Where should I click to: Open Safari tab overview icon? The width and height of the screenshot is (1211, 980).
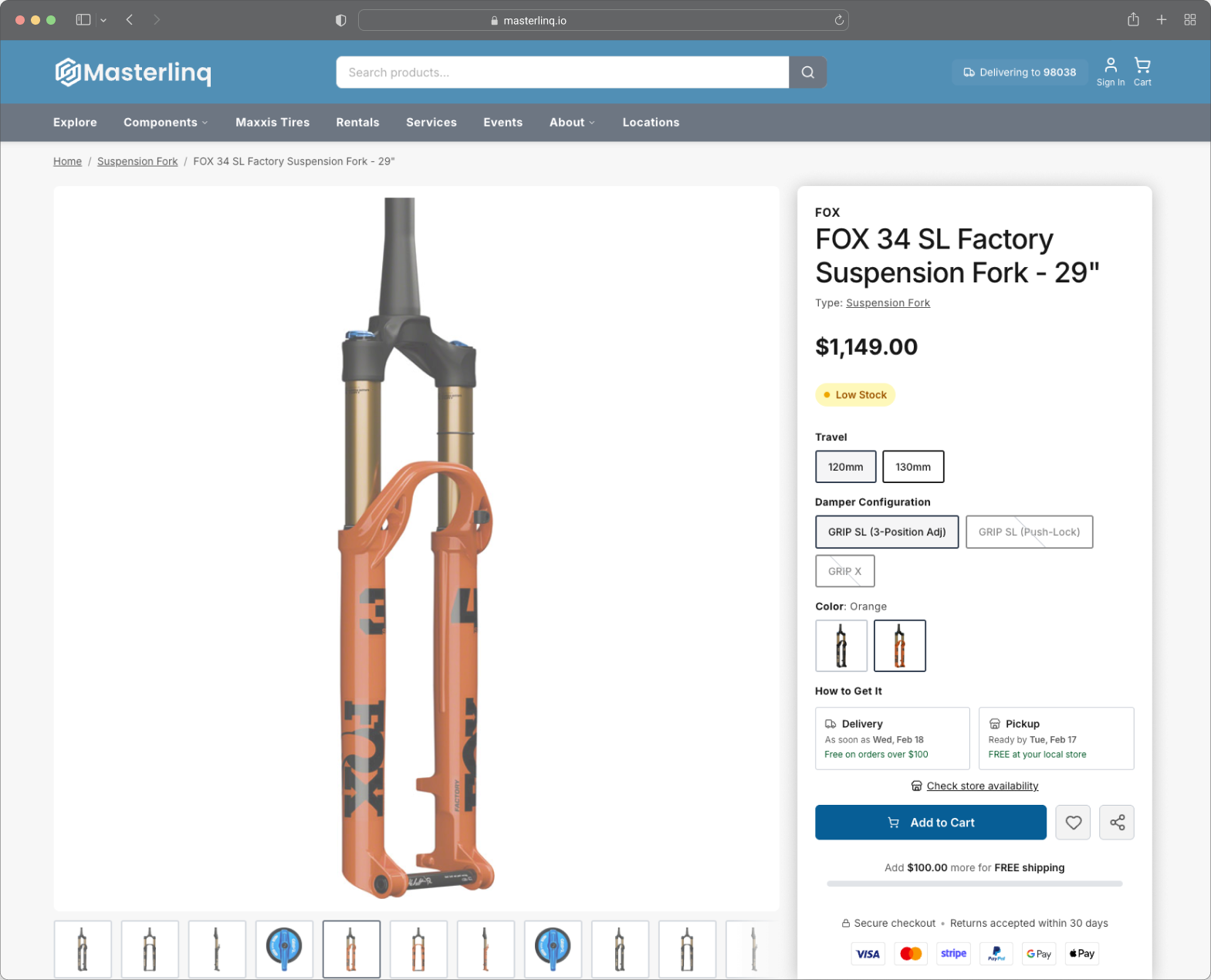click(1189, 20)
